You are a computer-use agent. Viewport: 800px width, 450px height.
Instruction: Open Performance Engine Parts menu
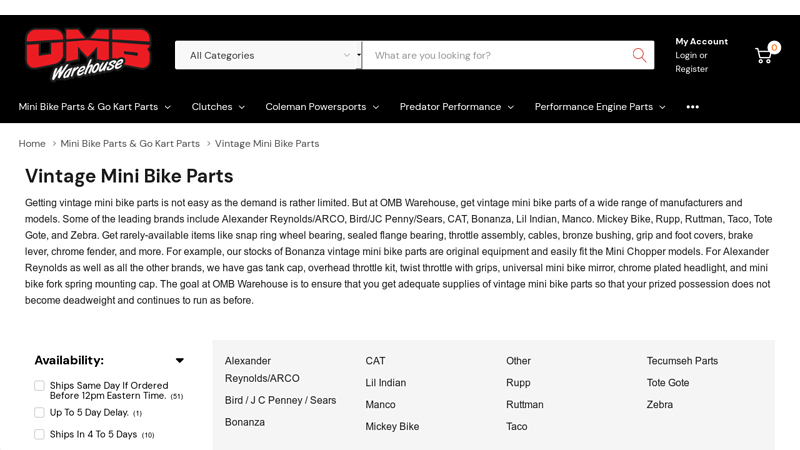(x=599, y=107)
